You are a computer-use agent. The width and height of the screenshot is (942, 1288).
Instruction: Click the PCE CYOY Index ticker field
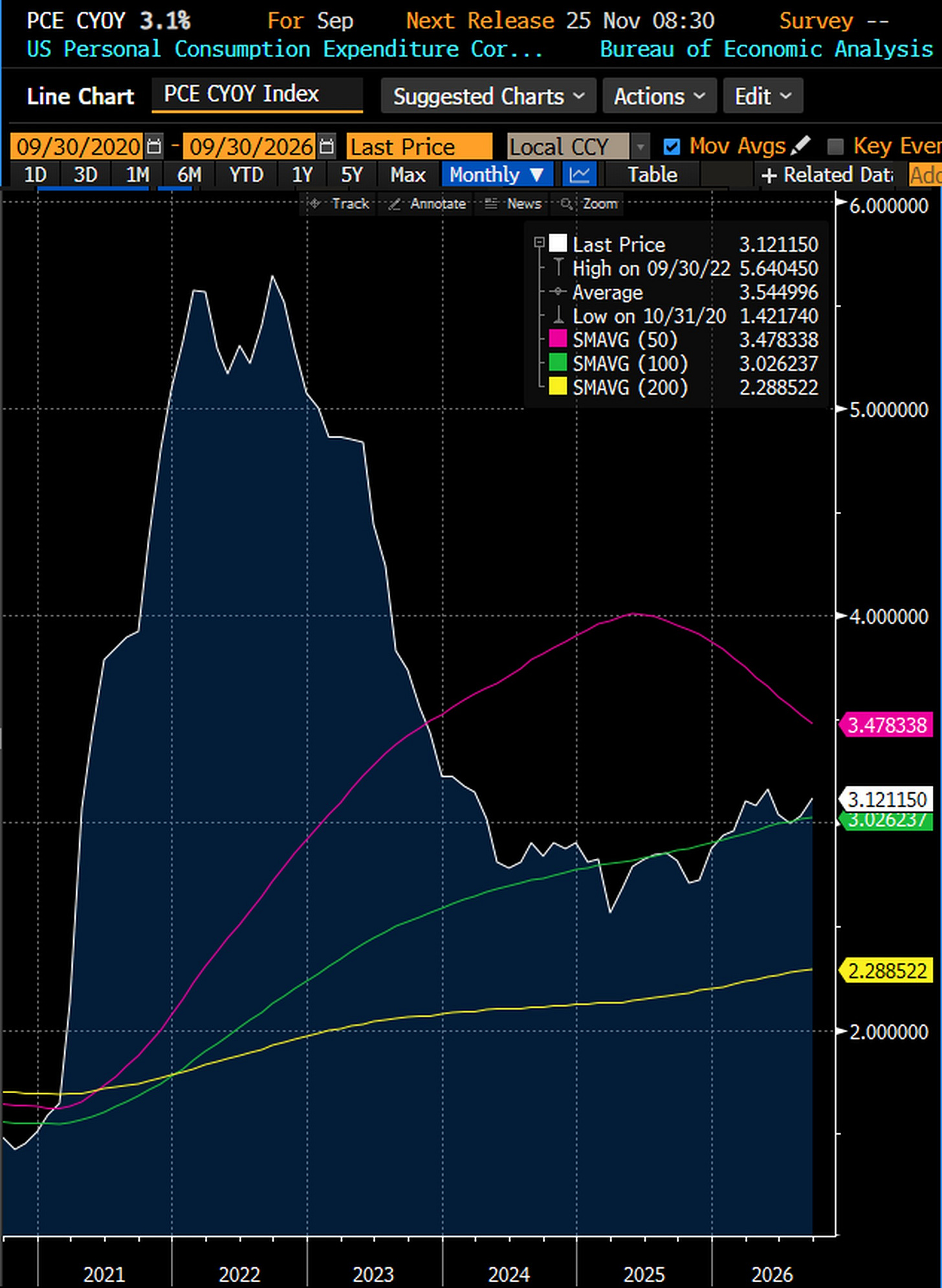click(x=257, y=94)
